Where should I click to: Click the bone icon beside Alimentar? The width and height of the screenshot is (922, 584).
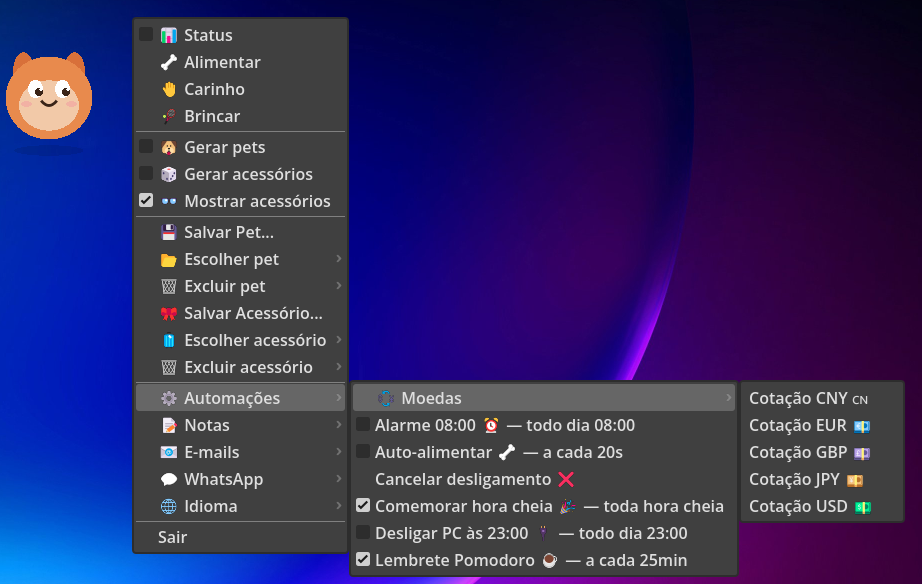[x=169, y=62]
